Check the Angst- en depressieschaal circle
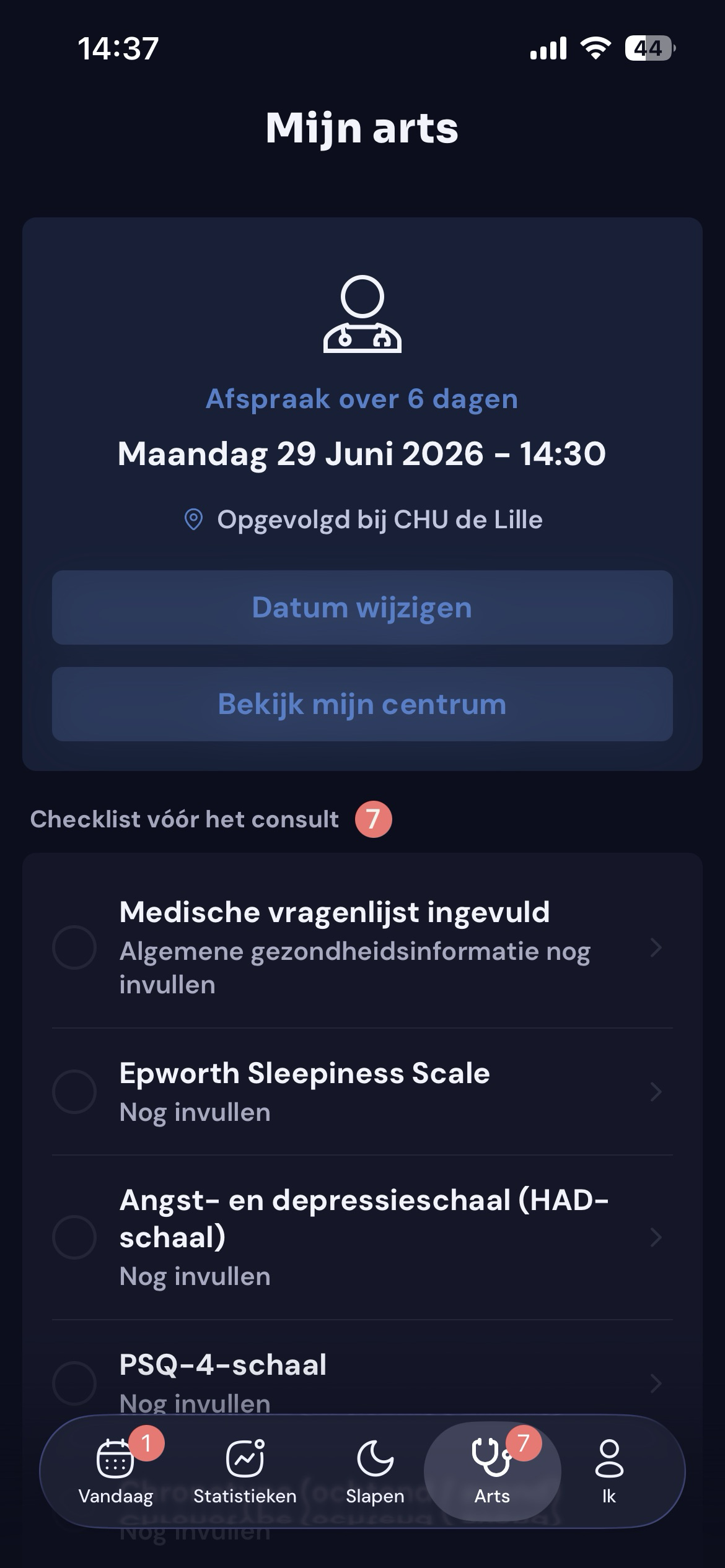Image resolution: width=725 pixels, height=1568 pixels. tap(74, 1237)
